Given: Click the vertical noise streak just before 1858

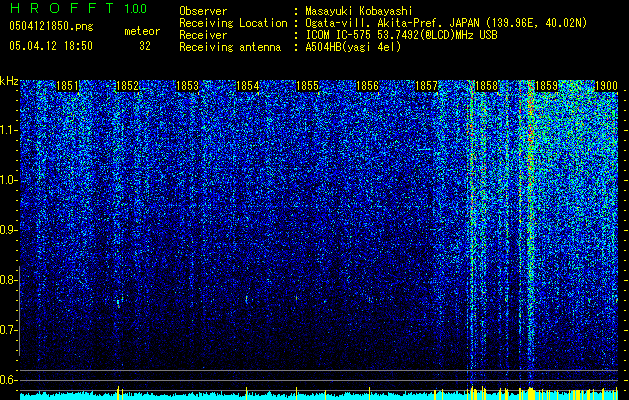Looking at the screenshot, I should (471, 233).
